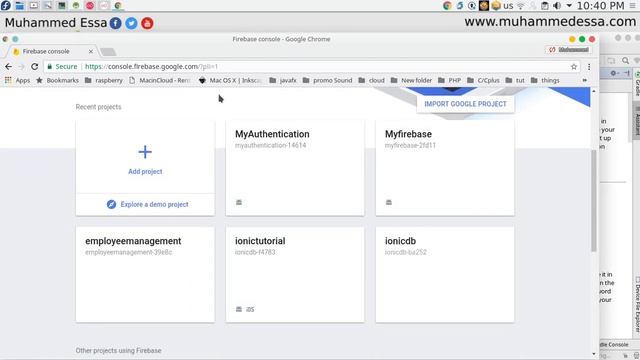Open the raspberry bookmark folder
This screenshot has height=360, width=640.
[104, 80]
